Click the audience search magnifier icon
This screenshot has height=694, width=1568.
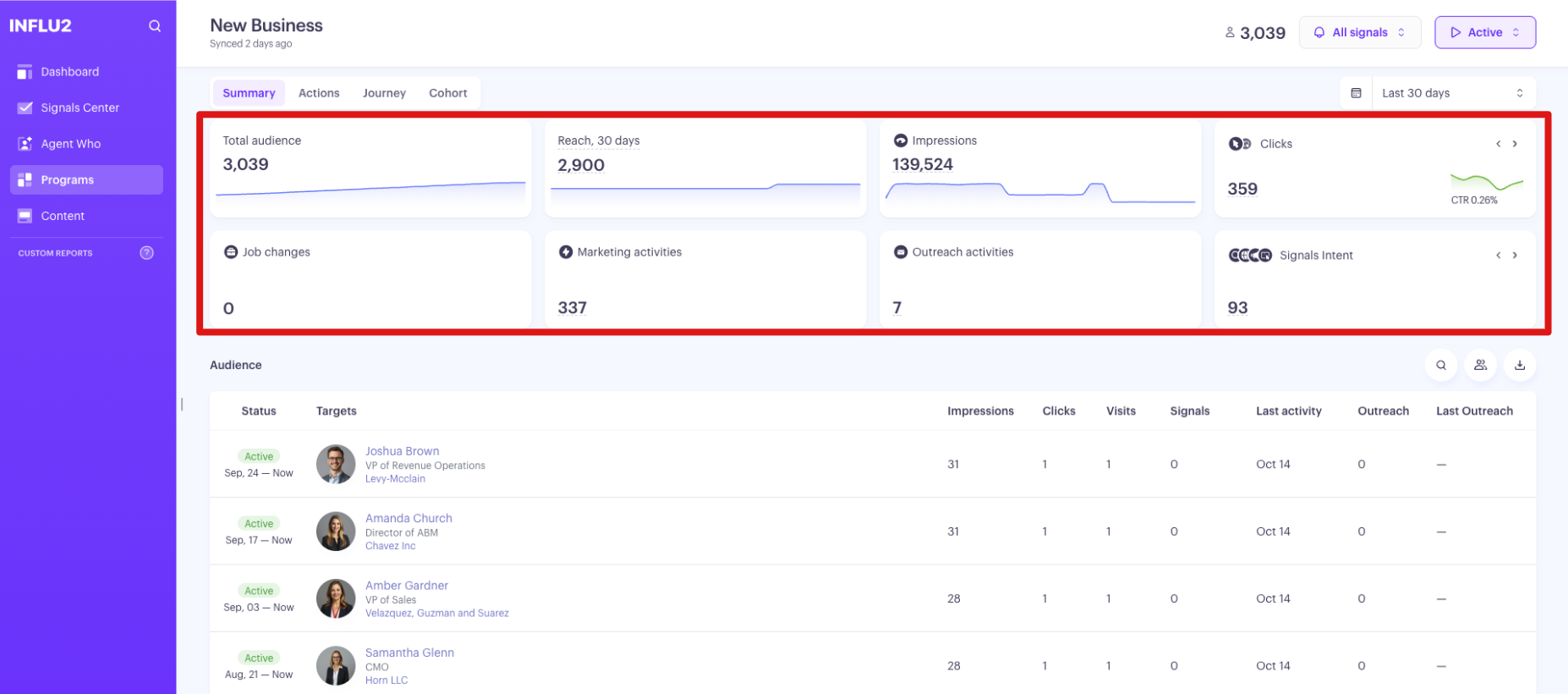click(x=1441, y=365)
